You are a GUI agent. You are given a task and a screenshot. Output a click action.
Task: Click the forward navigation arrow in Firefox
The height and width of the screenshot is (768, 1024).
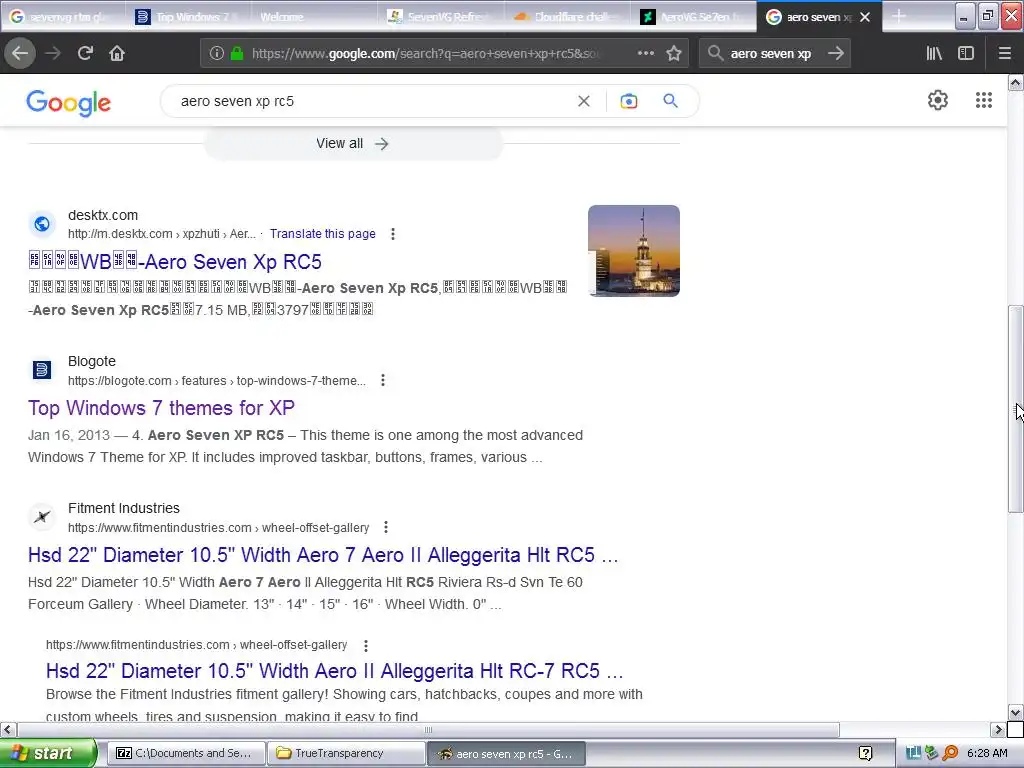53,53
